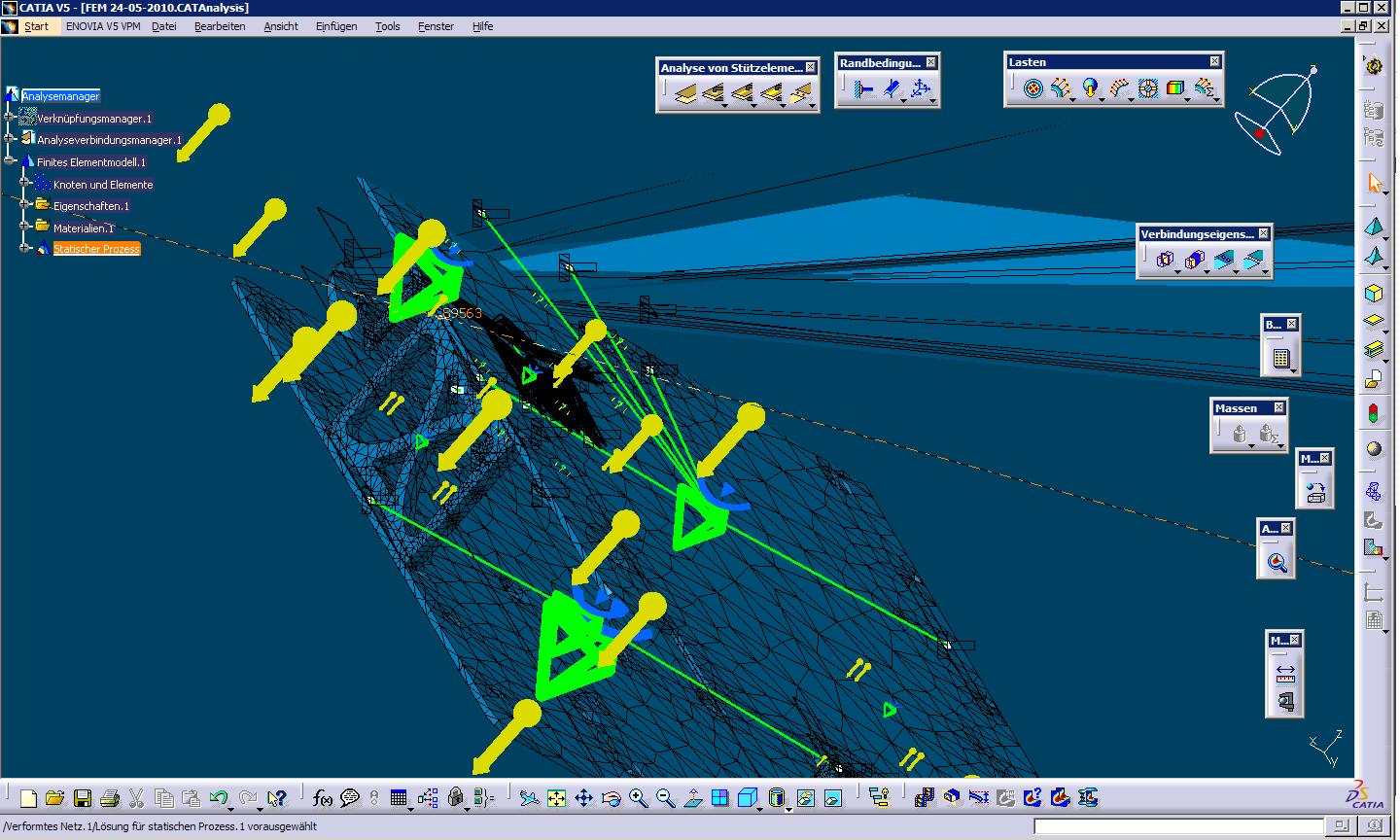1400x840 pixels.
Task: Expand the Materialien.1 tree node
Action: tap(25, 227)
